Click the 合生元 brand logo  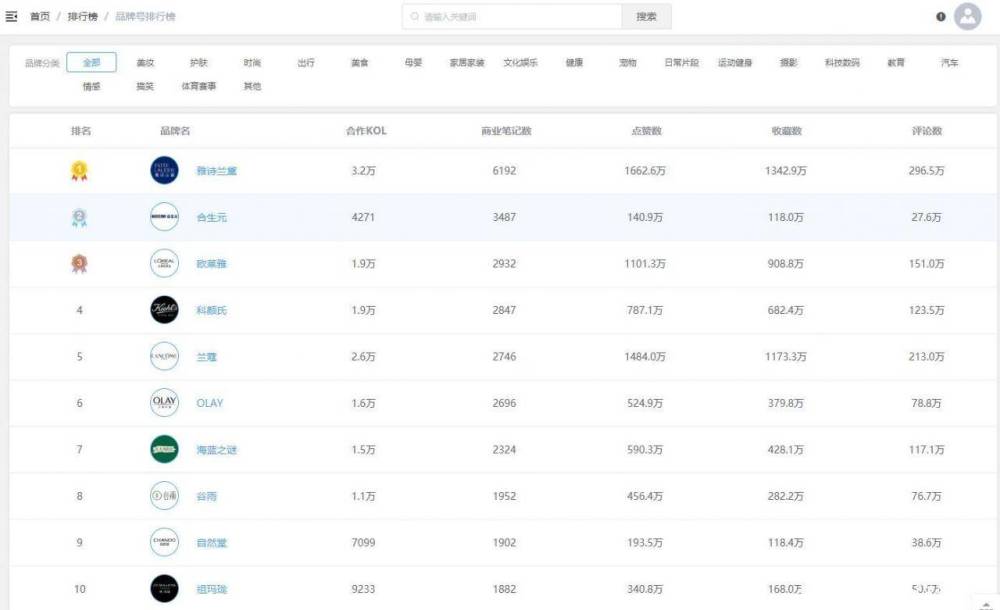tap(164, 217)
